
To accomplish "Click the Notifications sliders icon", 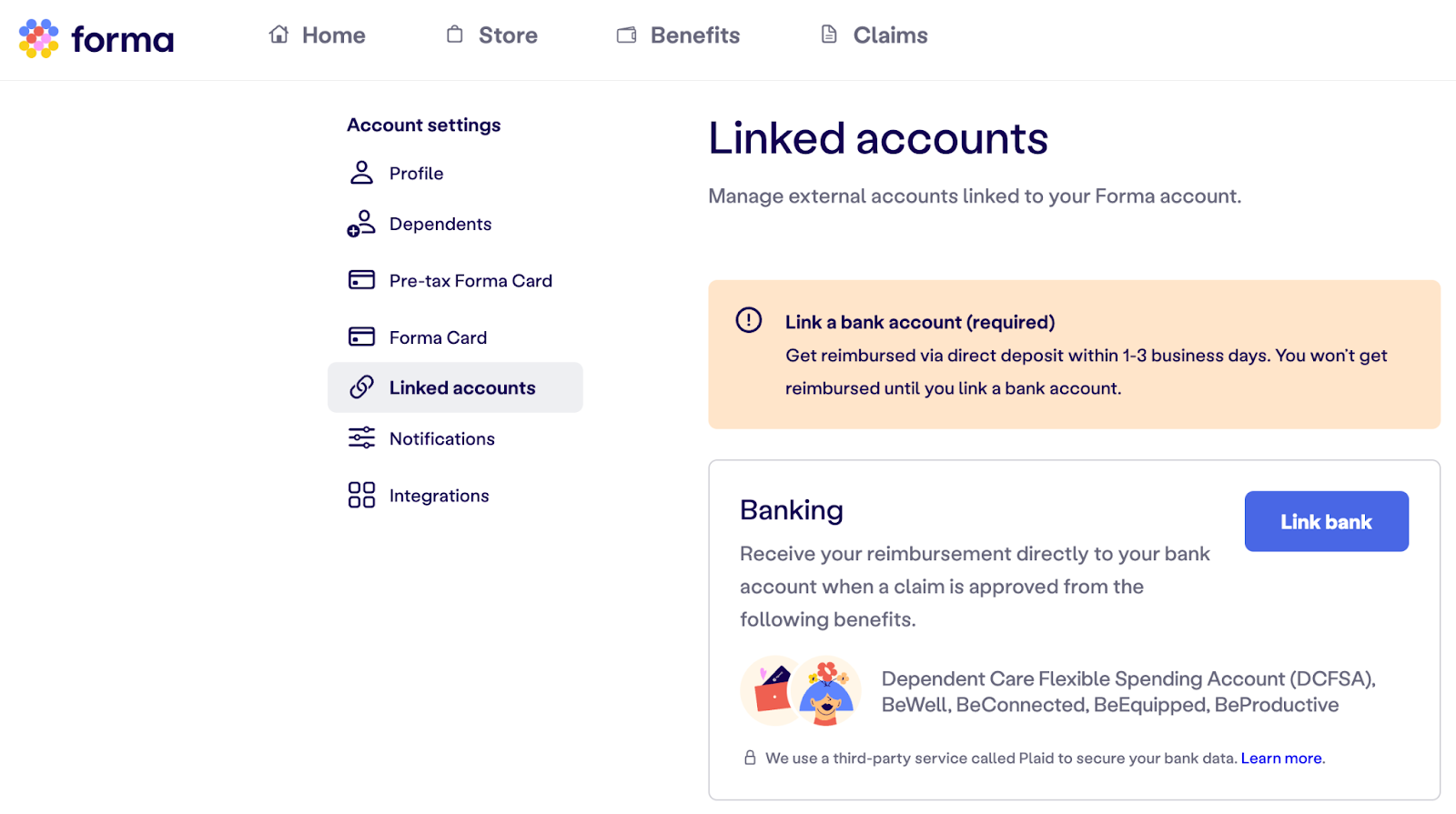I will 361,438.
